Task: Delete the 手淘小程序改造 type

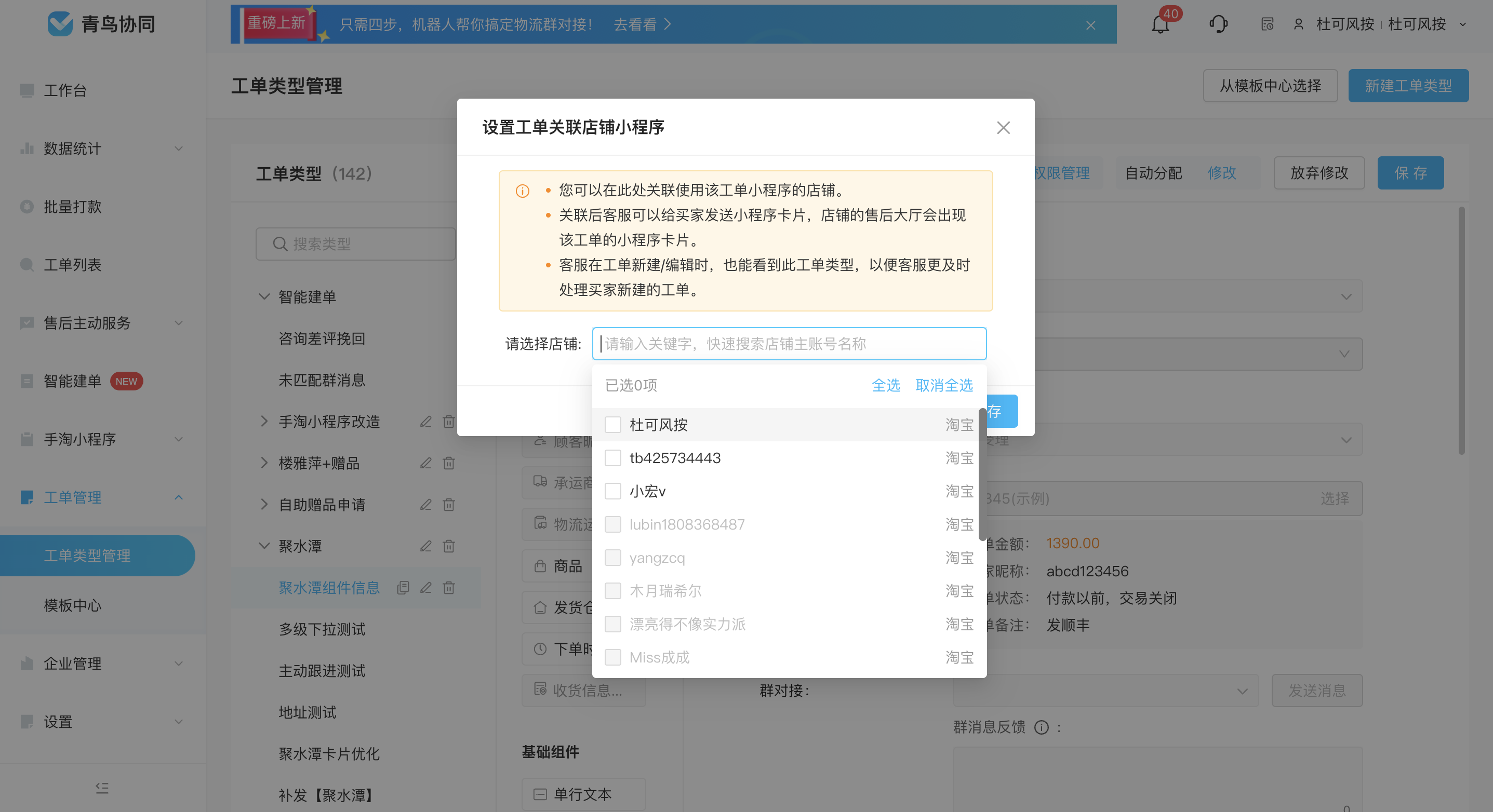Action: [449, 422]
